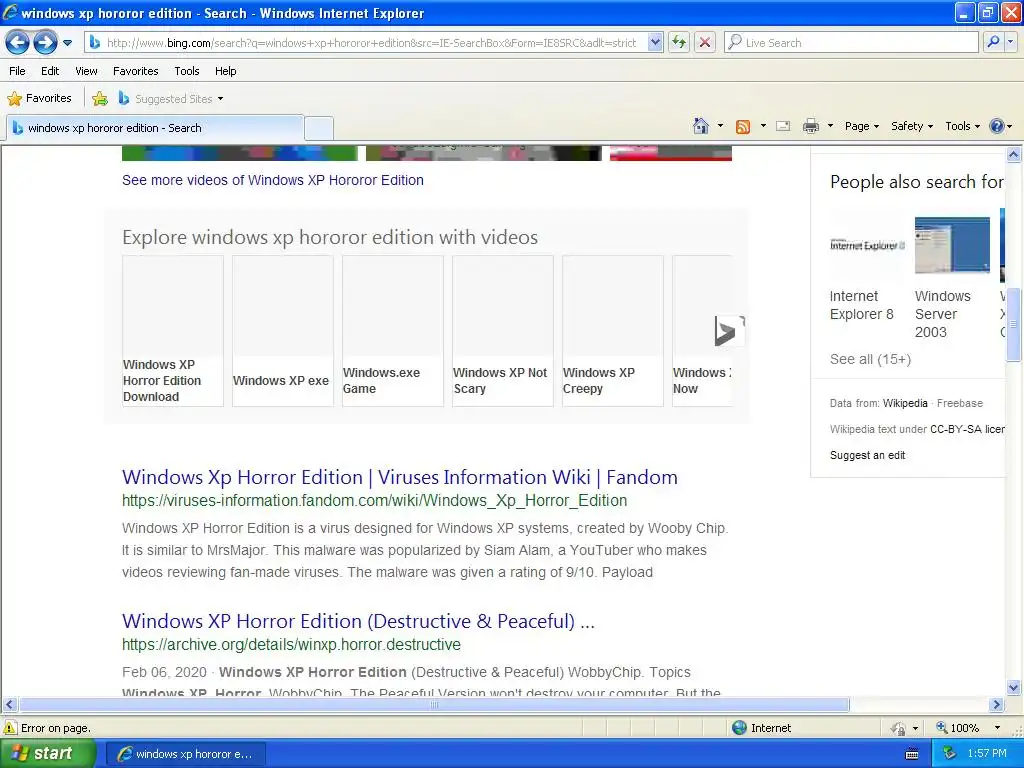Open the 100% zoom level control

pos(969,728)
